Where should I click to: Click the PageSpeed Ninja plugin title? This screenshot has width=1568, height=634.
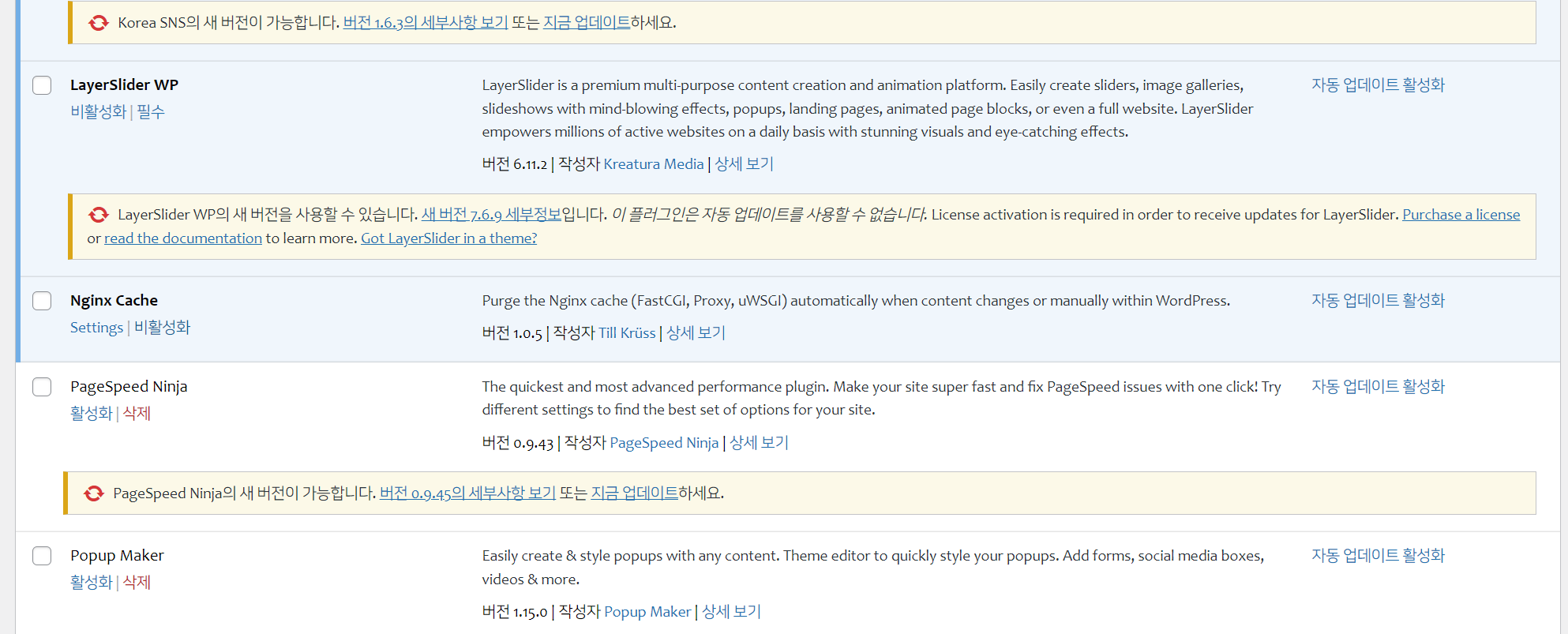(129, 386)
